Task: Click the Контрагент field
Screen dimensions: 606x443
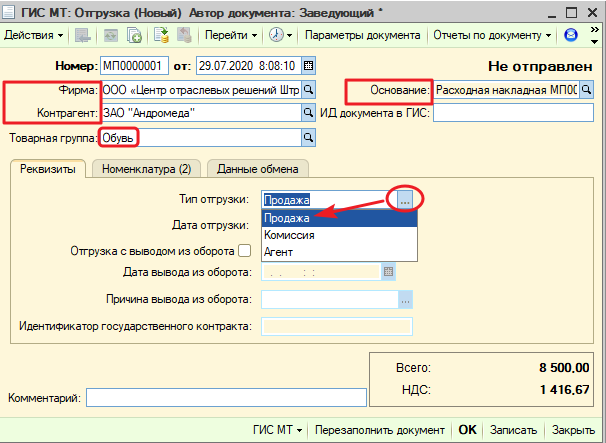Action: pyautogui.click(x=201, y=113)
